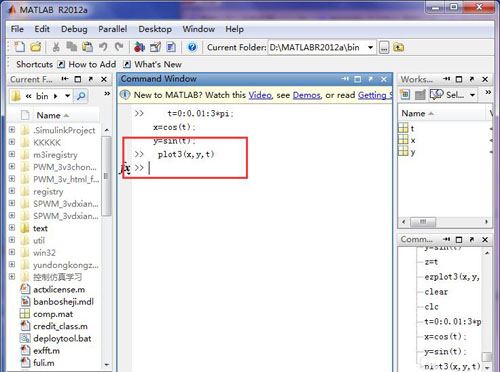
Task: Click the Current Folder vertical scrollbar
Action: pos(107,247)
